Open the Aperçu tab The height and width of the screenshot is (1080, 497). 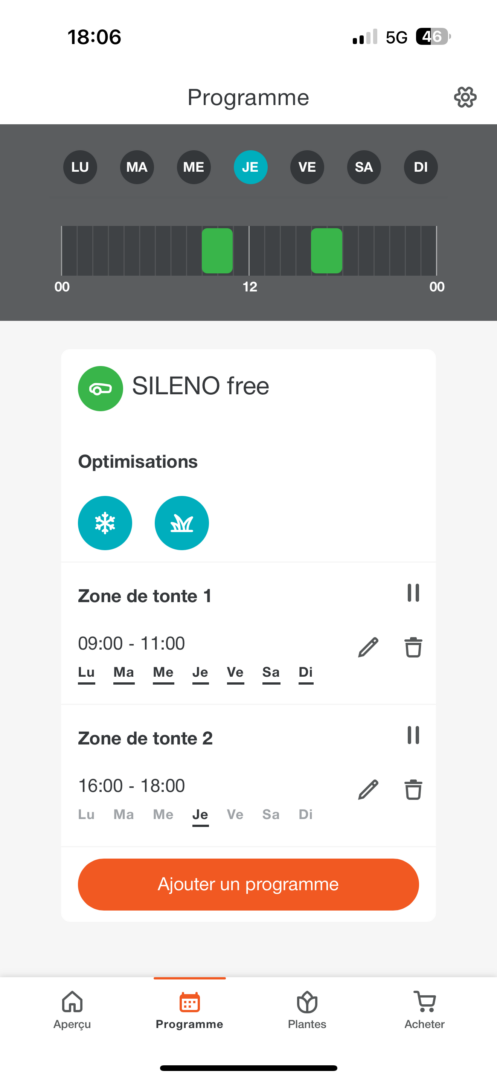pyautogui.click(x=72, y=1010)
